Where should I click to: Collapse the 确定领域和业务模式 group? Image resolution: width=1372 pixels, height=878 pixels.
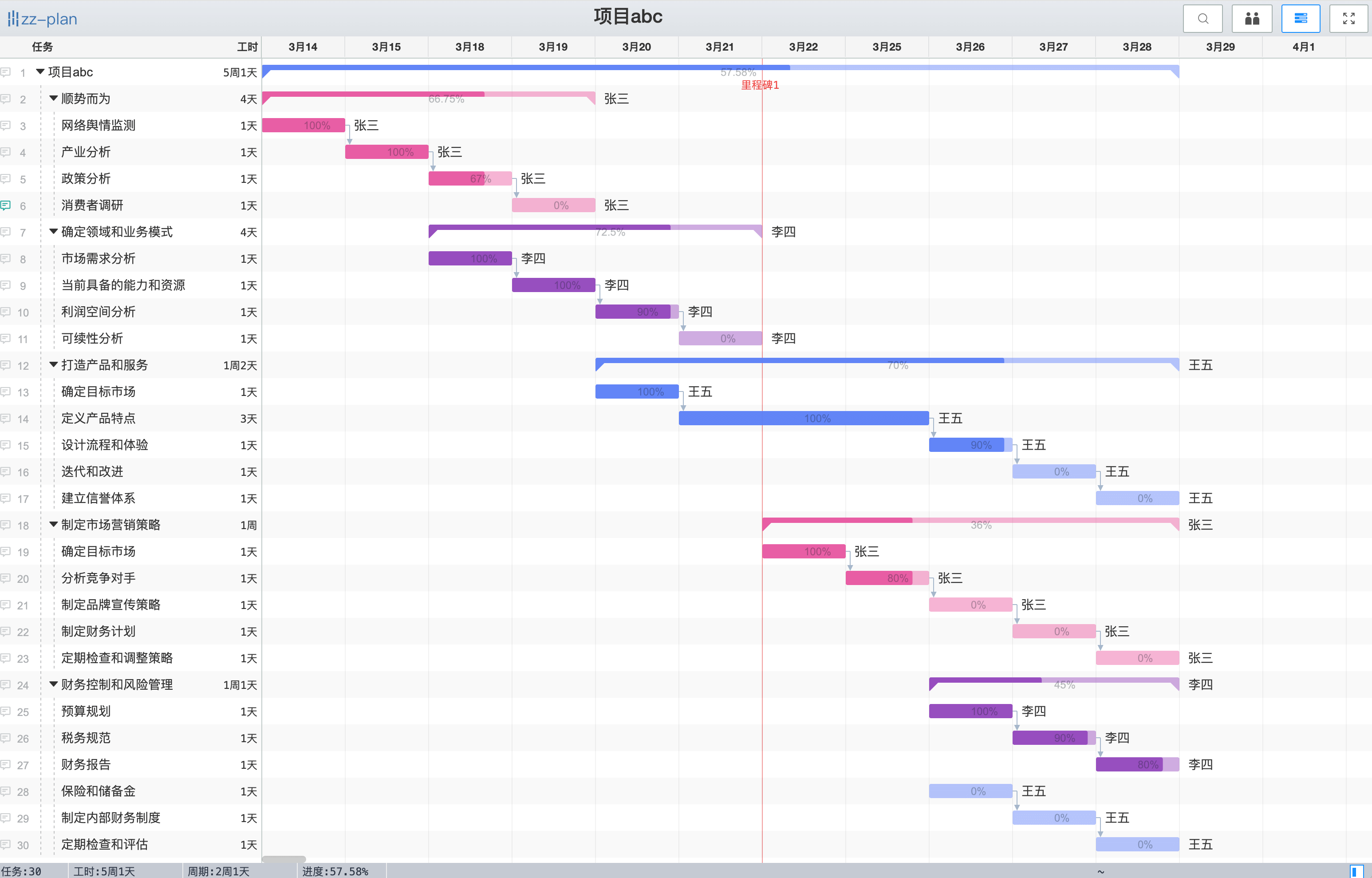point(54,231)
